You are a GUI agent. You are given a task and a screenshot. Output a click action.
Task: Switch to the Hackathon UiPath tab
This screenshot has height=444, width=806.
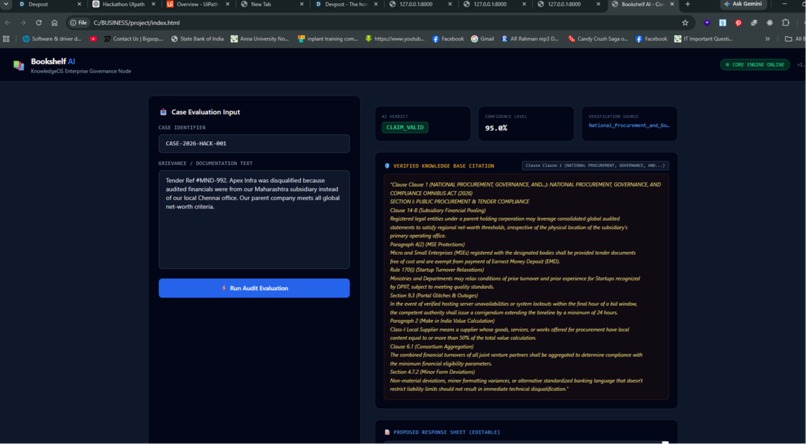(123, 4)
